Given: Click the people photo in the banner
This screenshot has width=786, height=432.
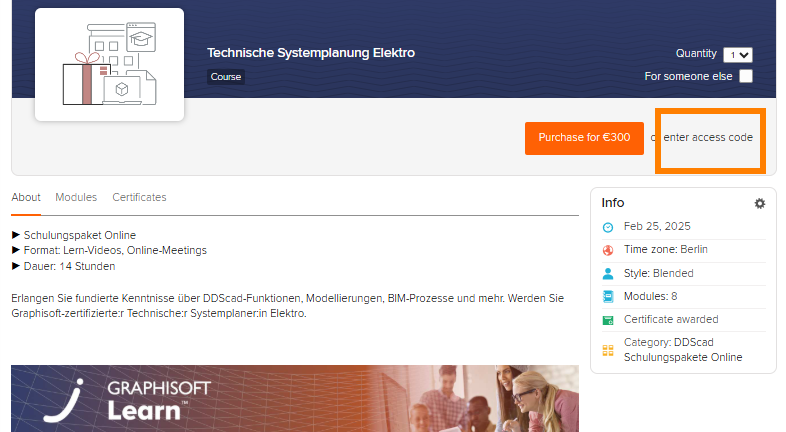Looking at the screenshot, I should (480, 398).
